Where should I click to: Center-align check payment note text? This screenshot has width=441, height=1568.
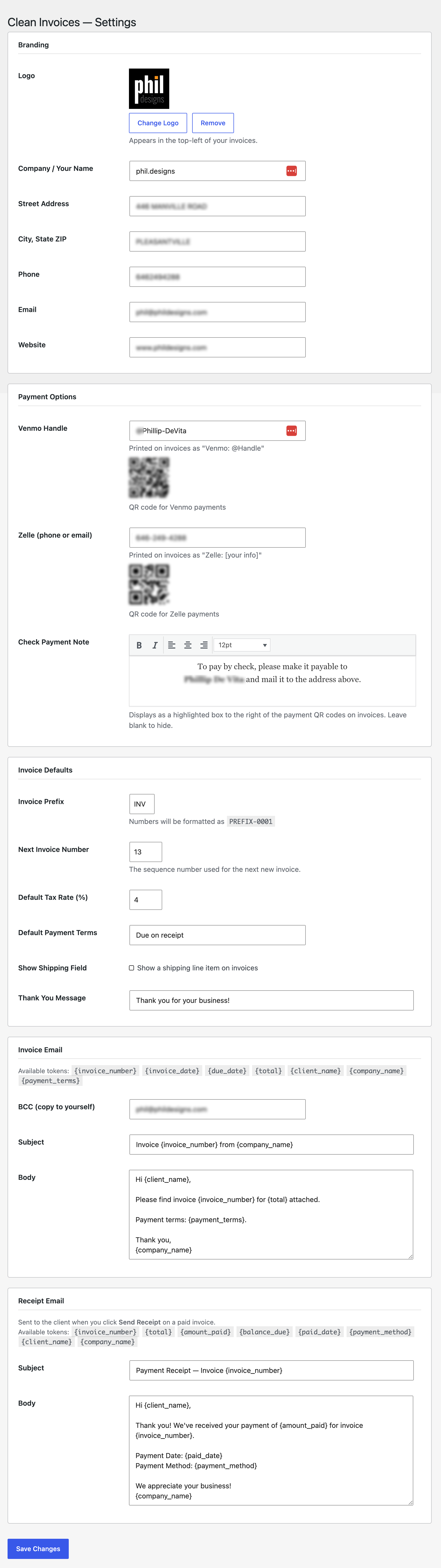click(188, 645)
